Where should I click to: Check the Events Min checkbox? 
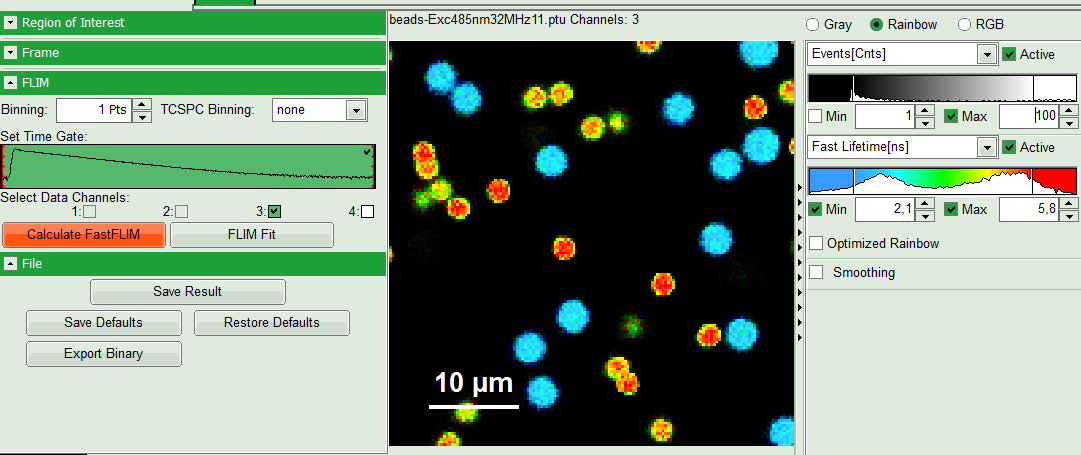[x=817, y=117]
